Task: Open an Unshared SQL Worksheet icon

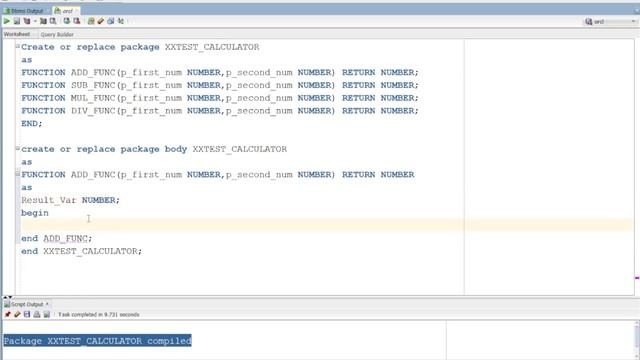Action: click(x=91, y=21)
